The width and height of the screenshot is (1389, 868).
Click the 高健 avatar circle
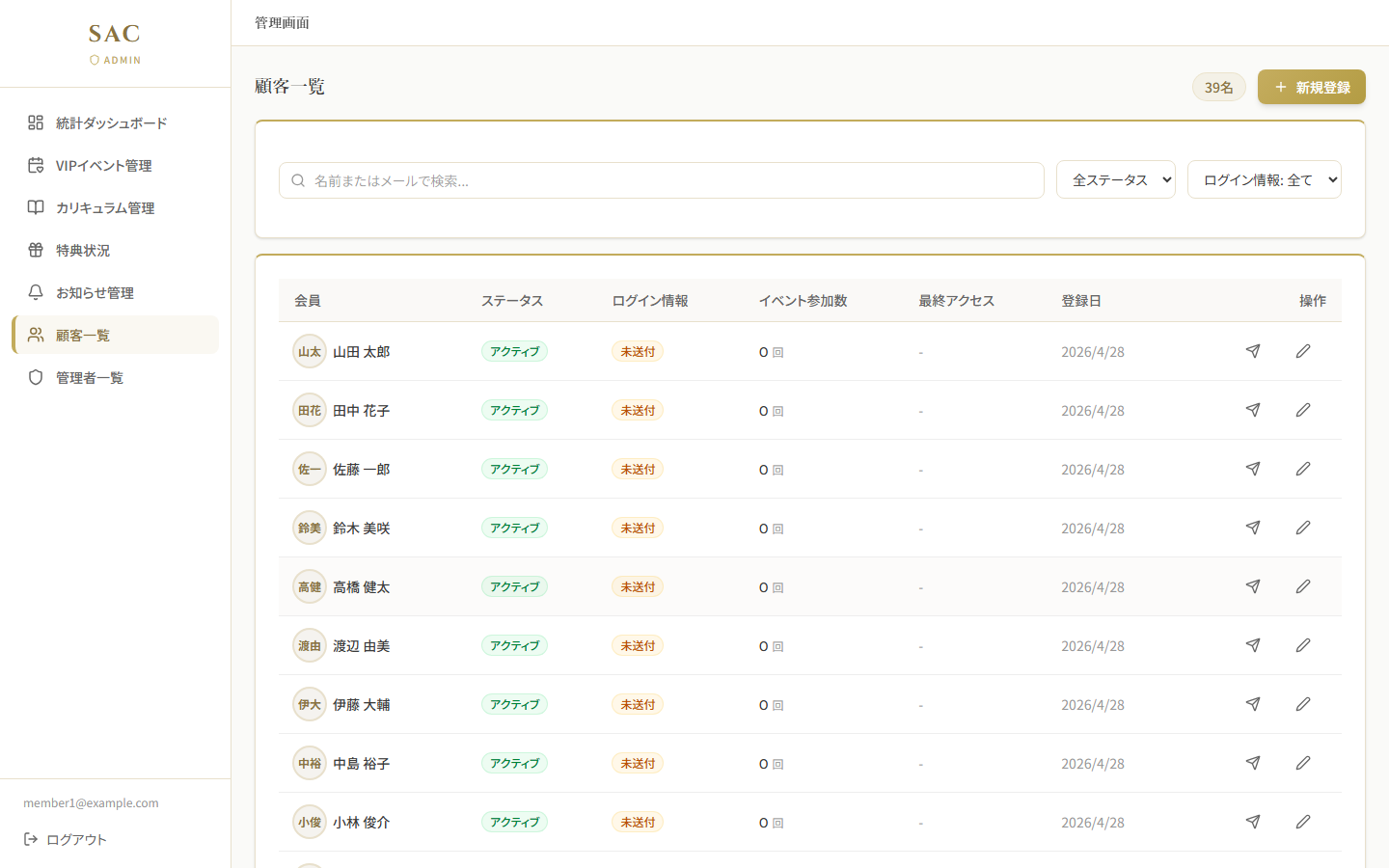(310, 586)
